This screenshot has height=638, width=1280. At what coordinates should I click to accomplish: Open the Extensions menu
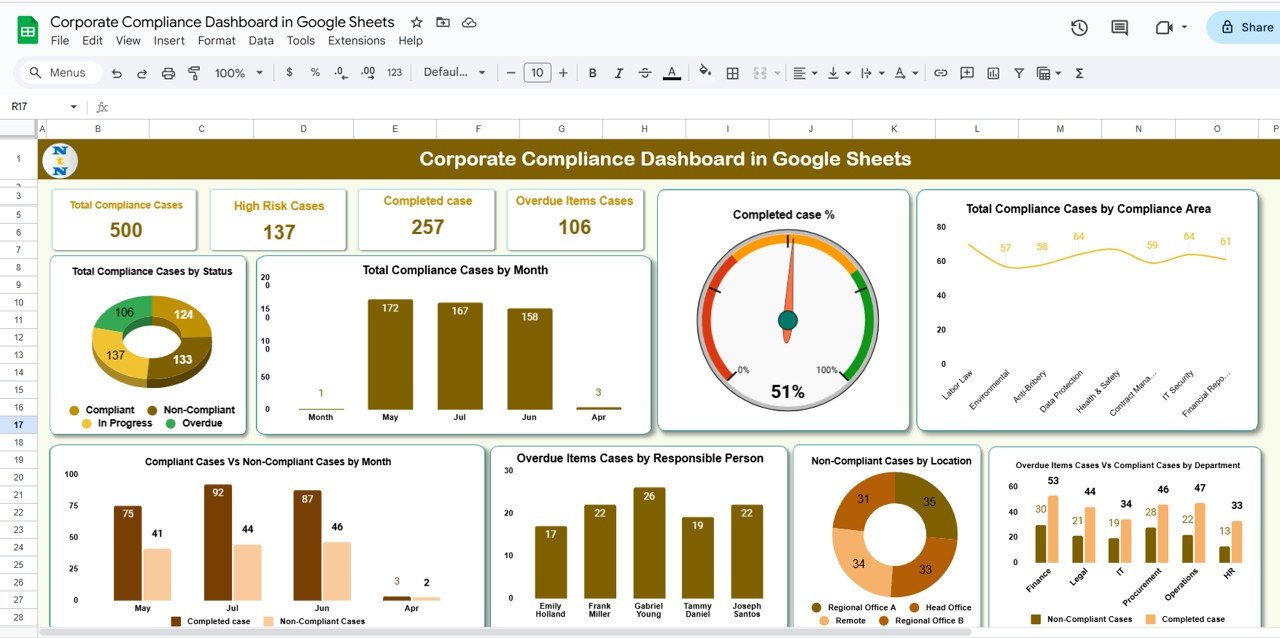[x=356, y=41]
